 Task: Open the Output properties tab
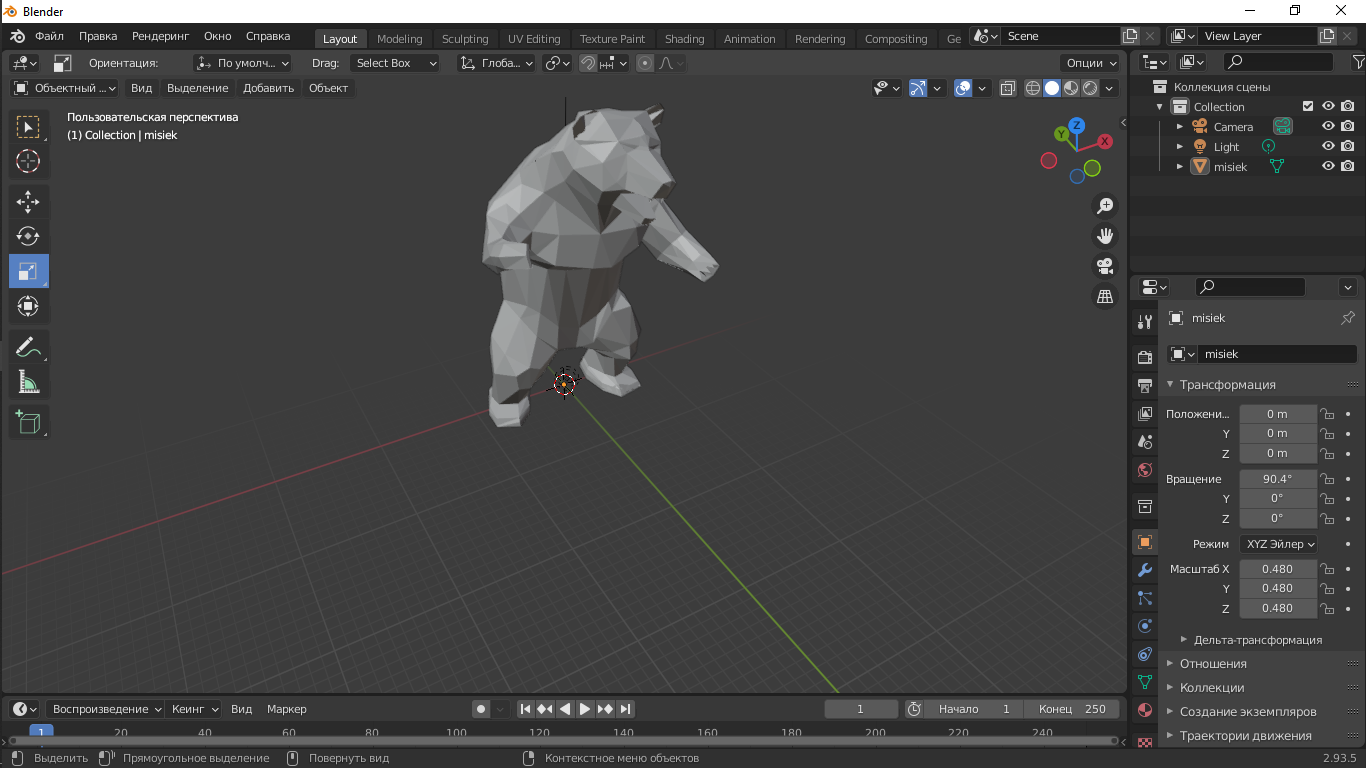[x=1145, y=386]
